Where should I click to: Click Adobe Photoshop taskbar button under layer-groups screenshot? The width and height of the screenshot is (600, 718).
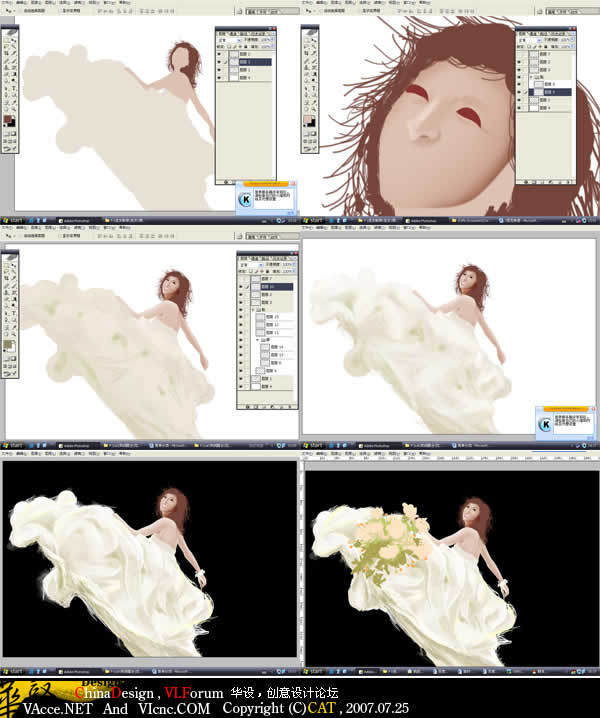(x=77, y=445)
